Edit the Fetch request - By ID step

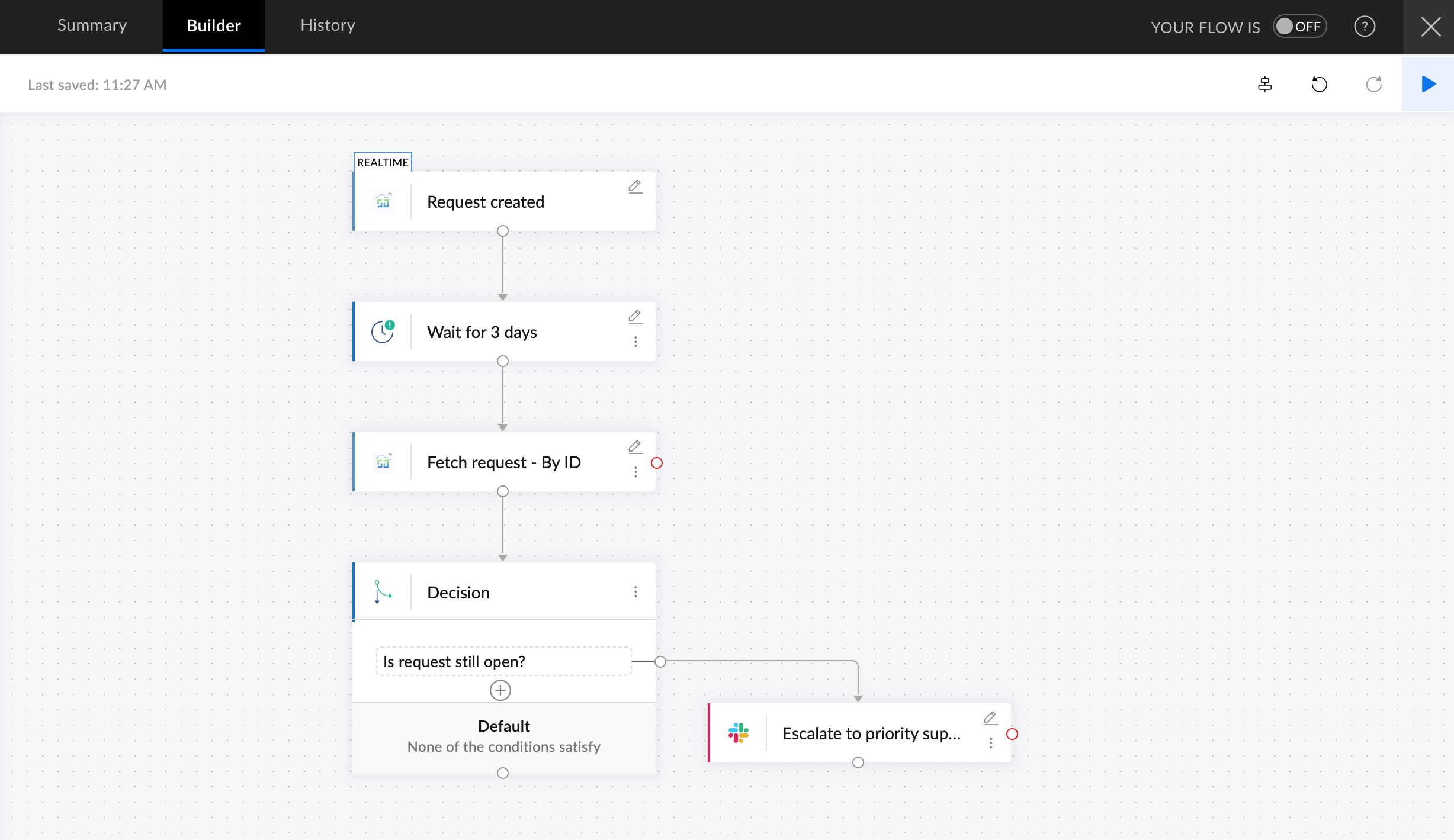coord(635,447)
